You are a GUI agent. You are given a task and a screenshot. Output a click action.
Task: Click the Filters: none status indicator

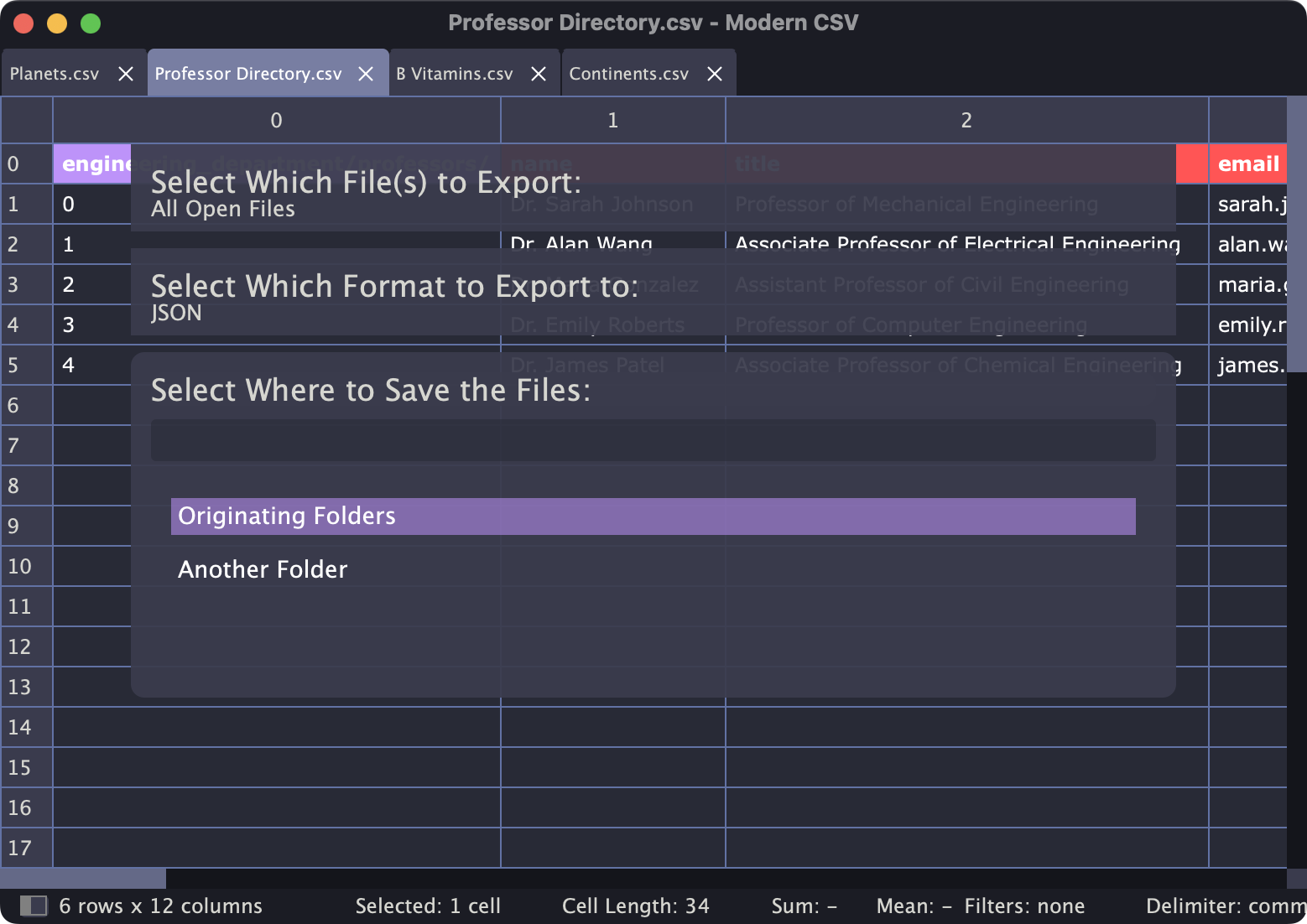pyautogui.click(x=1025, y=906)
